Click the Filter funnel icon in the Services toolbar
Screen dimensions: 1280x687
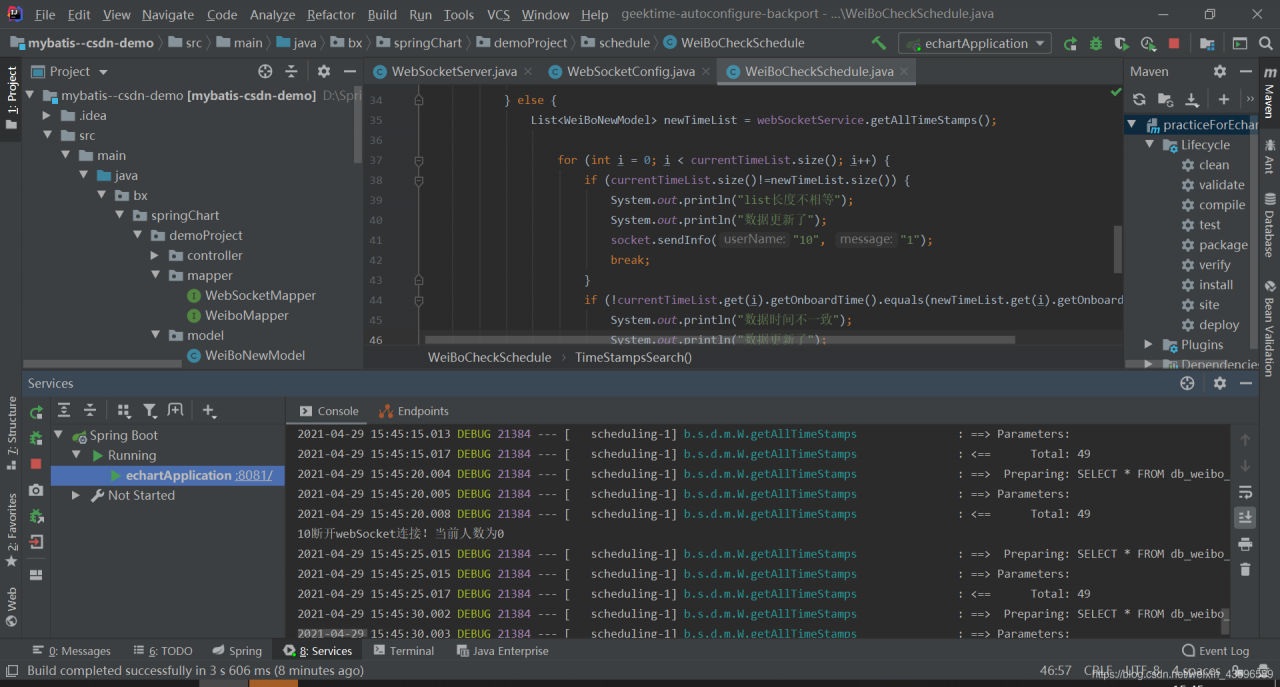pyautogui.click(x=150, y=410)
